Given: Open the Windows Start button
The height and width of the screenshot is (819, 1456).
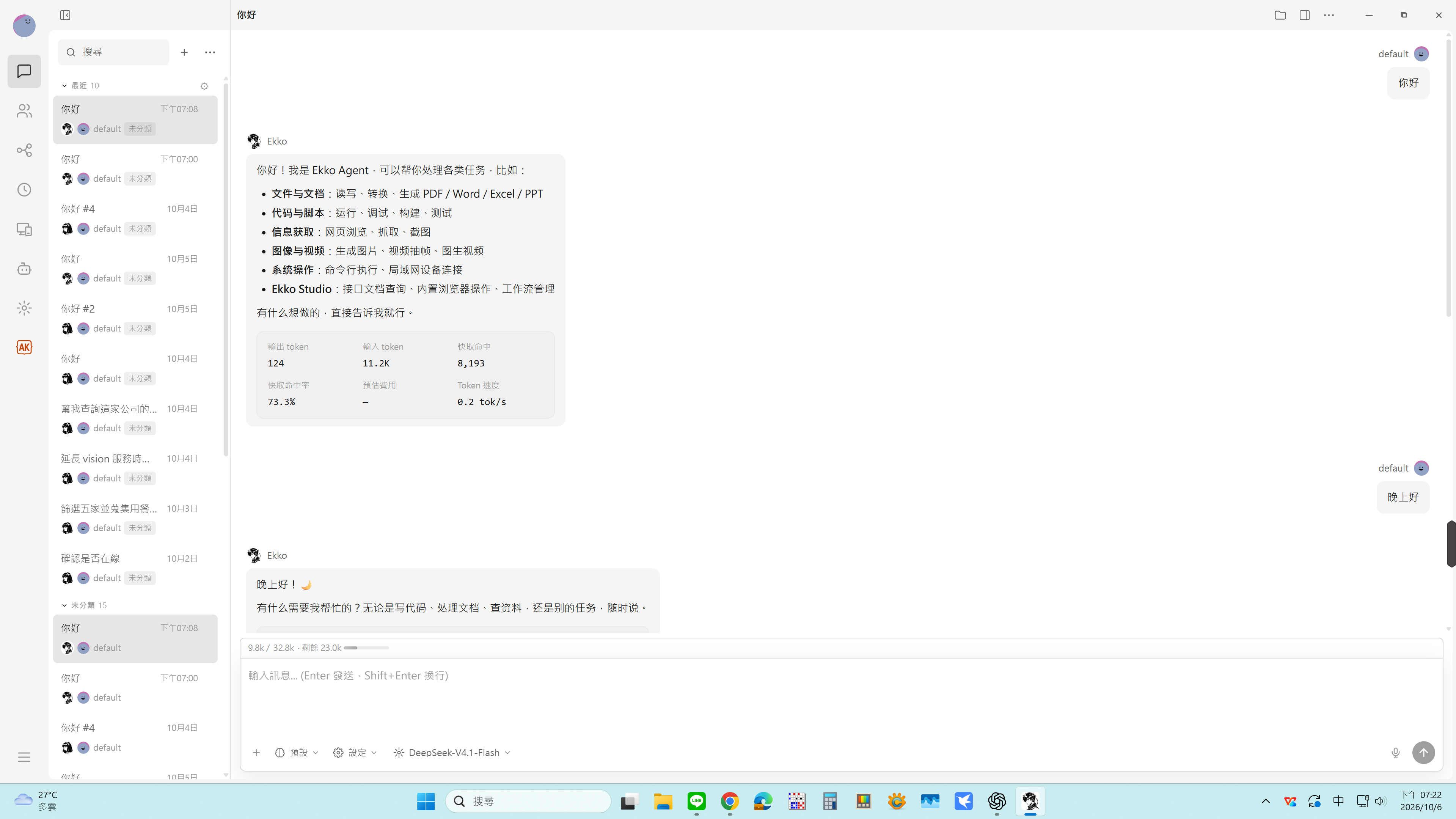Looking at the screenshot, I should pos(426,802).
